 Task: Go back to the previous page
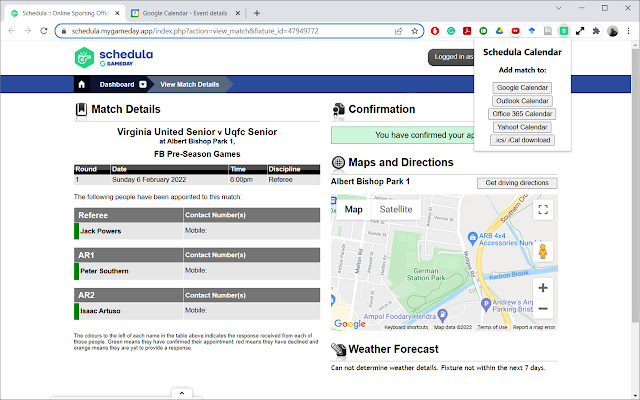coord(11,31)
